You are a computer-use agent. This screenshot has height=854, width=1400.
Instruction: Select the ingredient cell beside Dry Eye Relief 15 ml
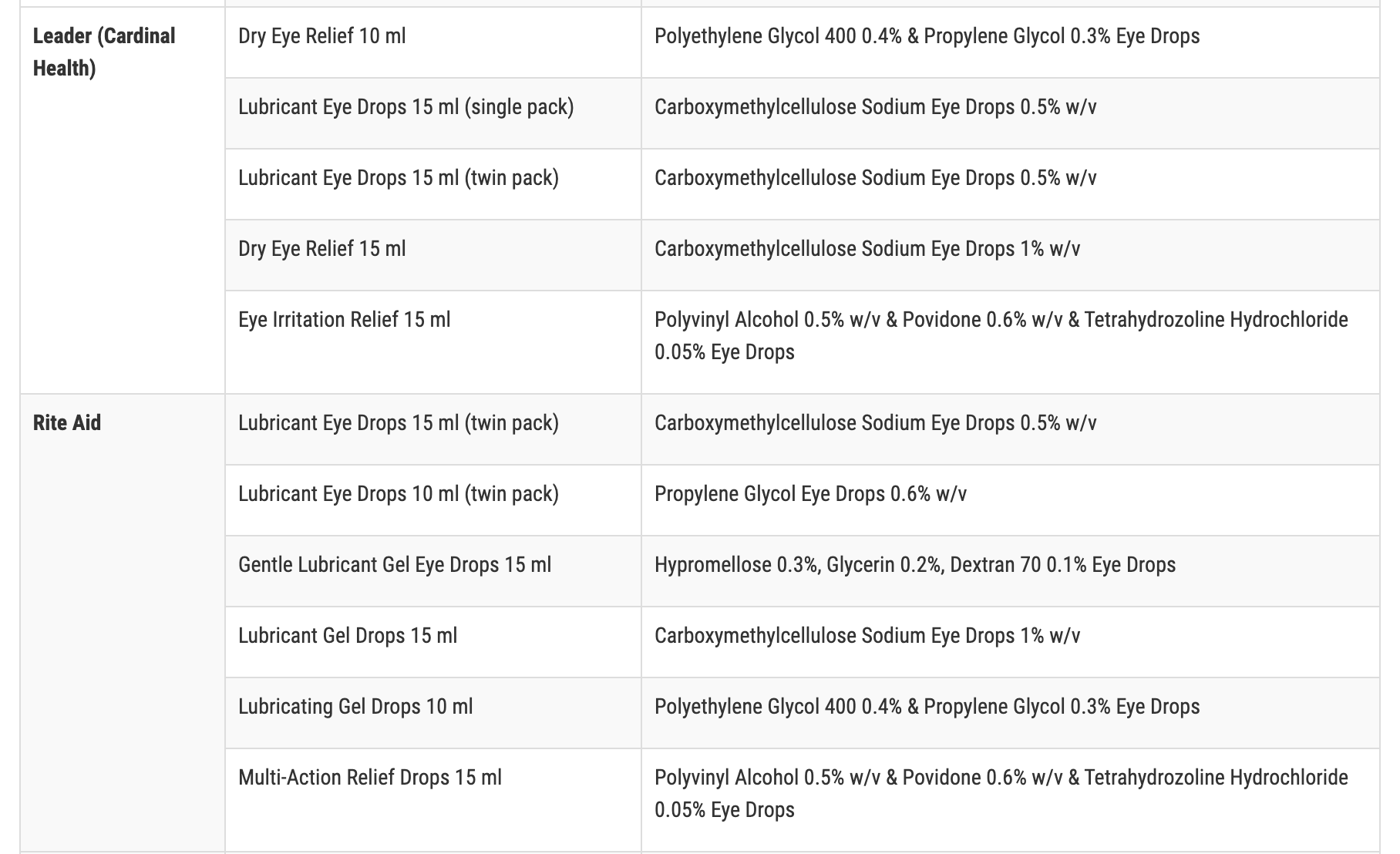(x=867, y=249)
